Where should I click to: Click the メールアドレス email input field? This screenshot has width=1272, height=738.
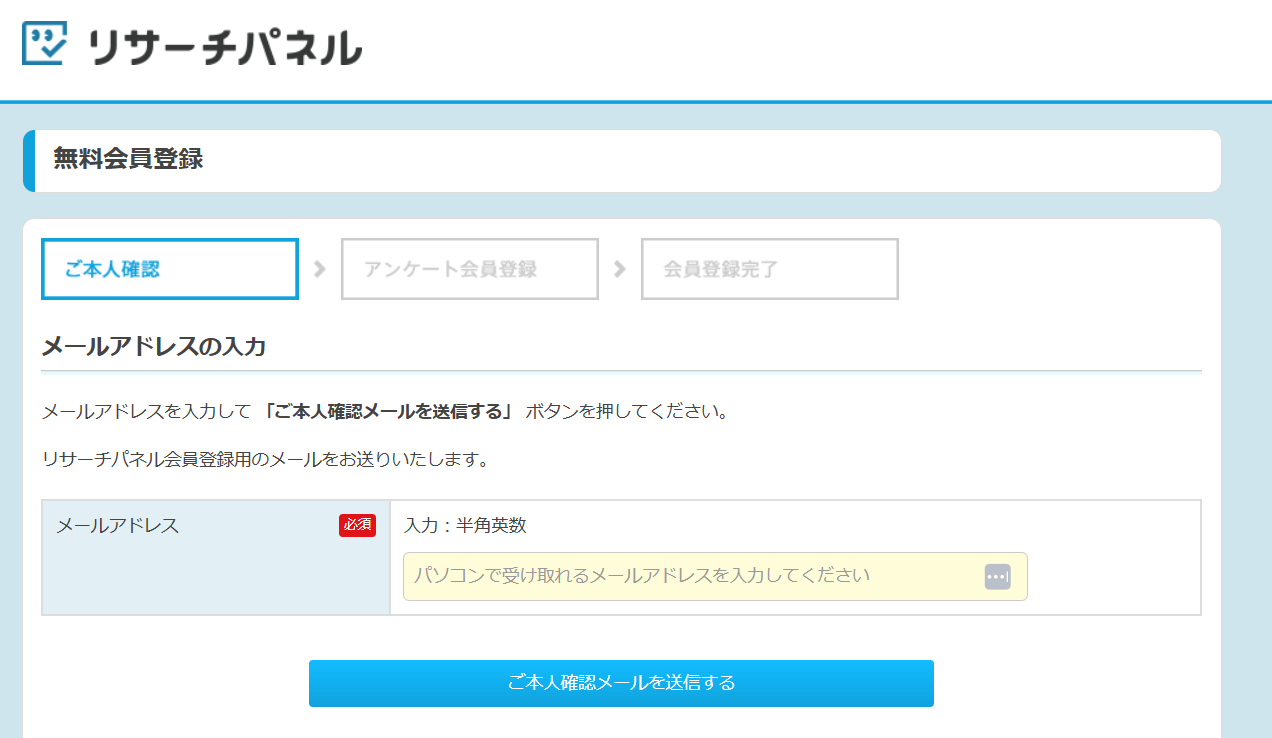[715, 576]
